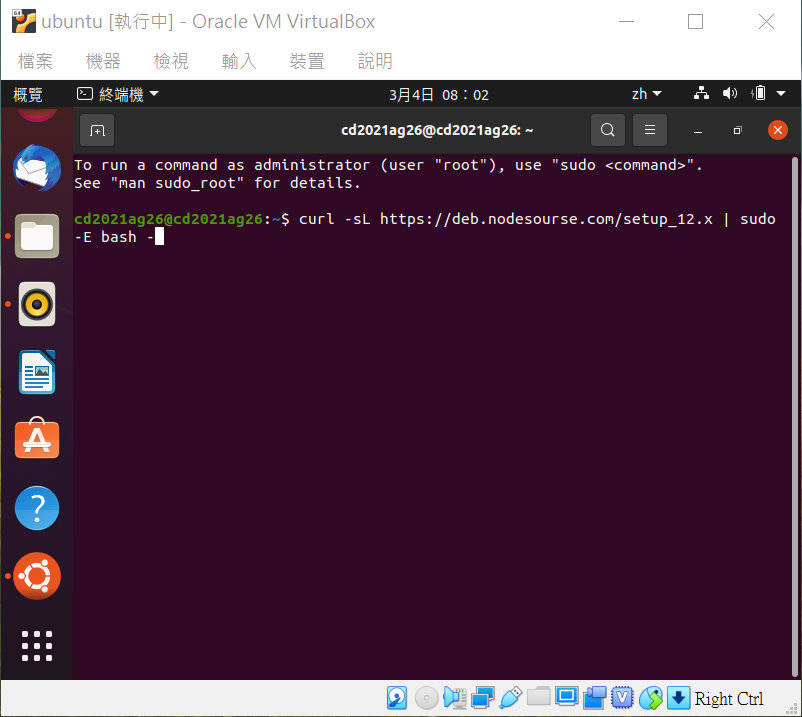The width and height of the screenshot is (802, 717).
Task: Open the Help question mark icon
Action: [x=37, y=508]
